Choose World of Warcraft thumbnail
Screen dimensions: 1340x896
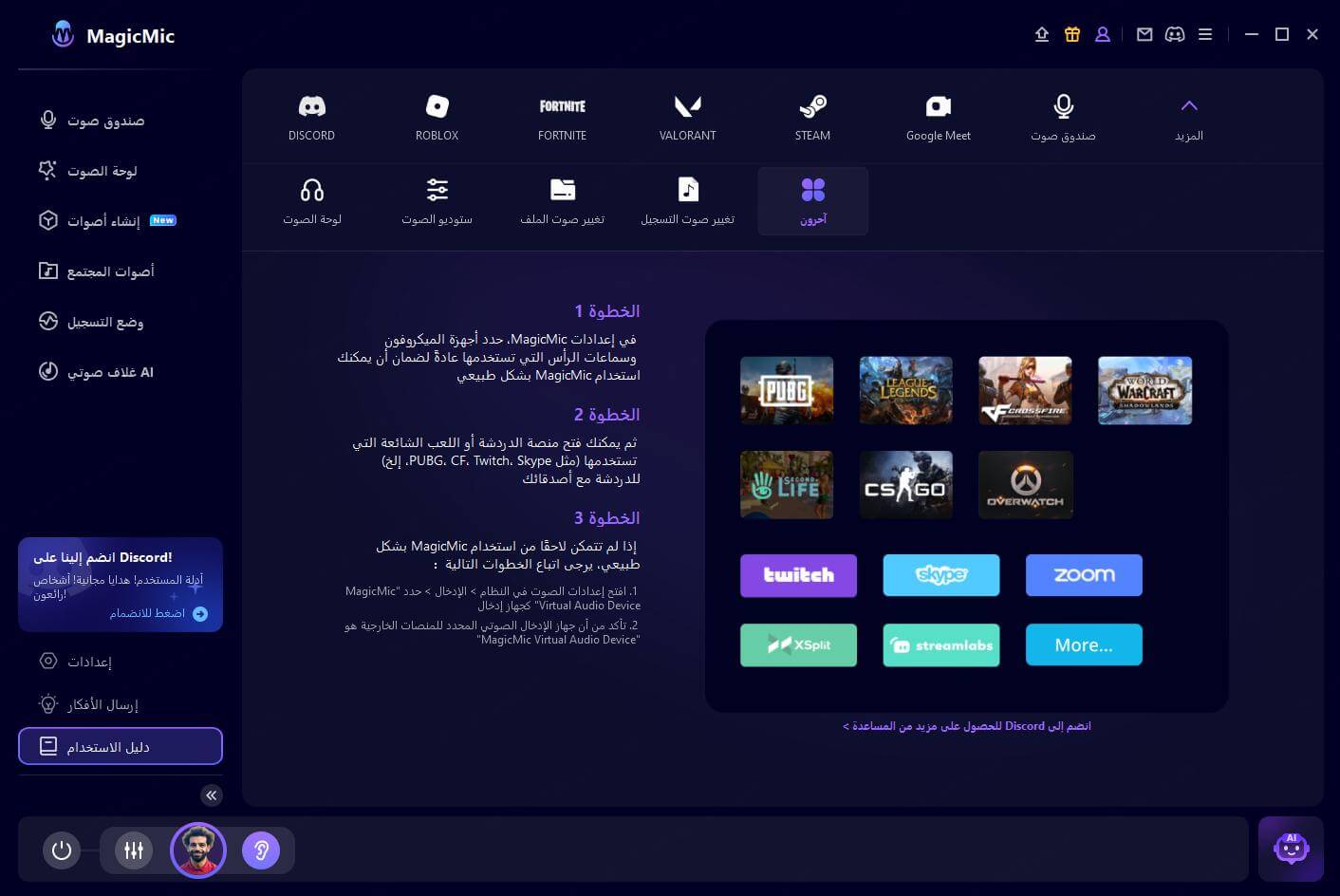(1145, 390)
